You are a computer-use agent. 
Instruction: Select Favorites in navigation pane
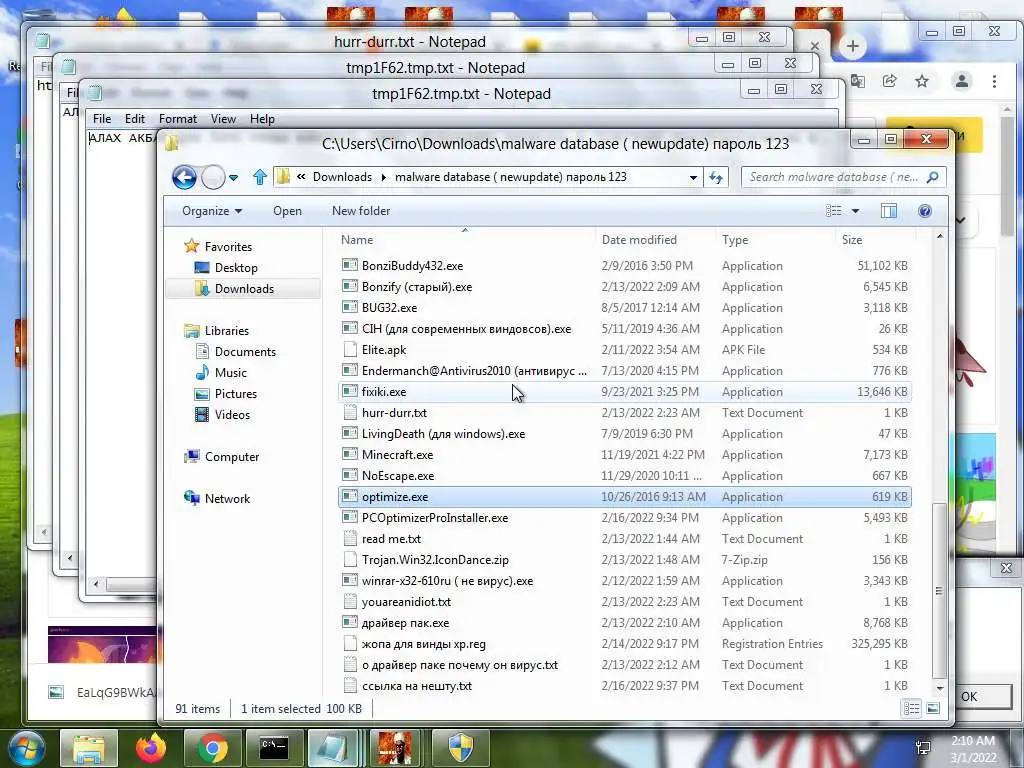[x=228, y=247]
